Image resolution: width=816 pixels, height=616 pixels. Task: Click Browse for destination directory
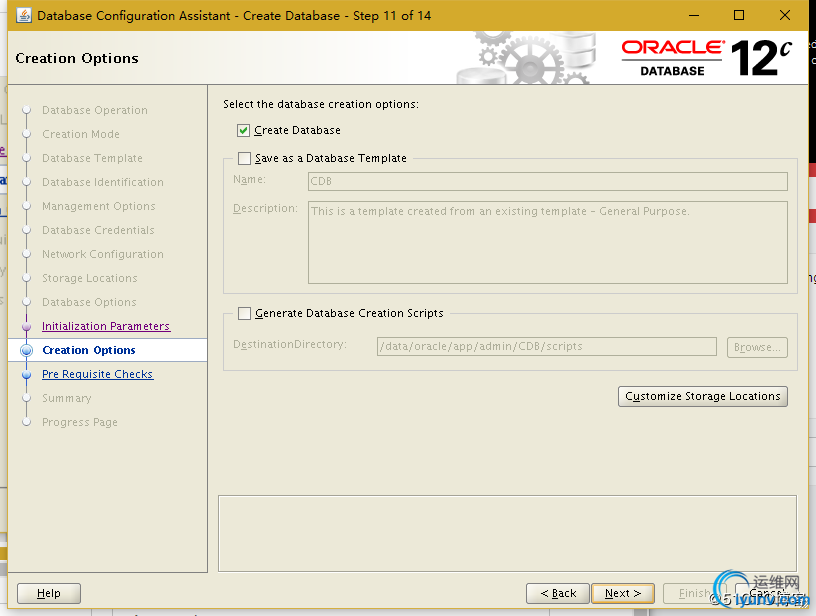click(756, 348)
